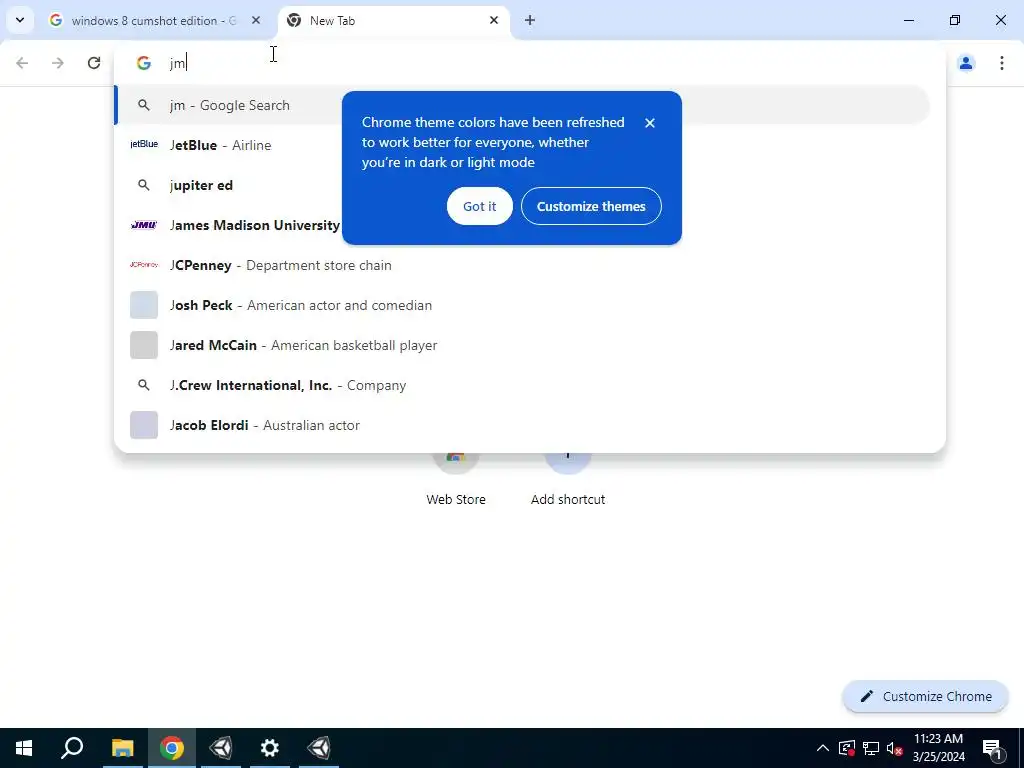Click magnifier icon beside jupiter ed

point(144,185)
